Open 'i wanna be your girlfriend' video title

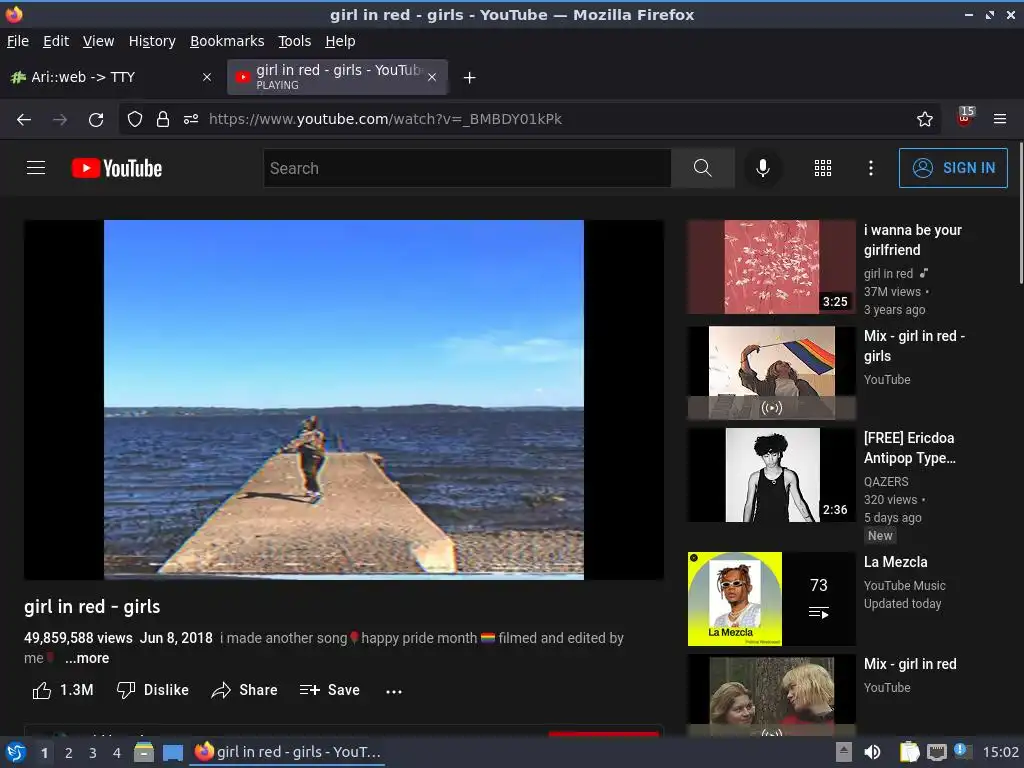912,240
